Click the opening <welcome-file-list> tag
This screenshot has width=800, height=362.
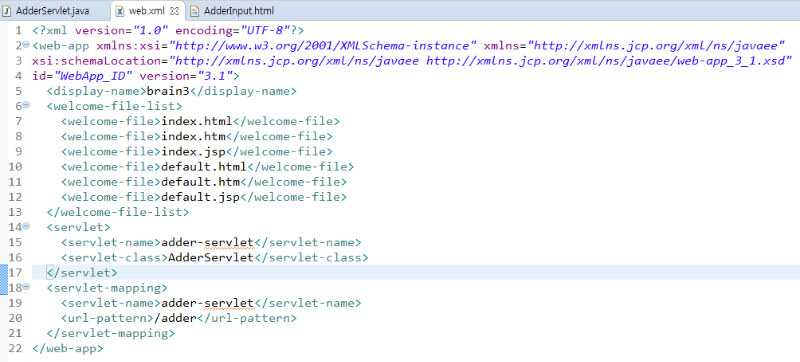(x=114, y=106)
